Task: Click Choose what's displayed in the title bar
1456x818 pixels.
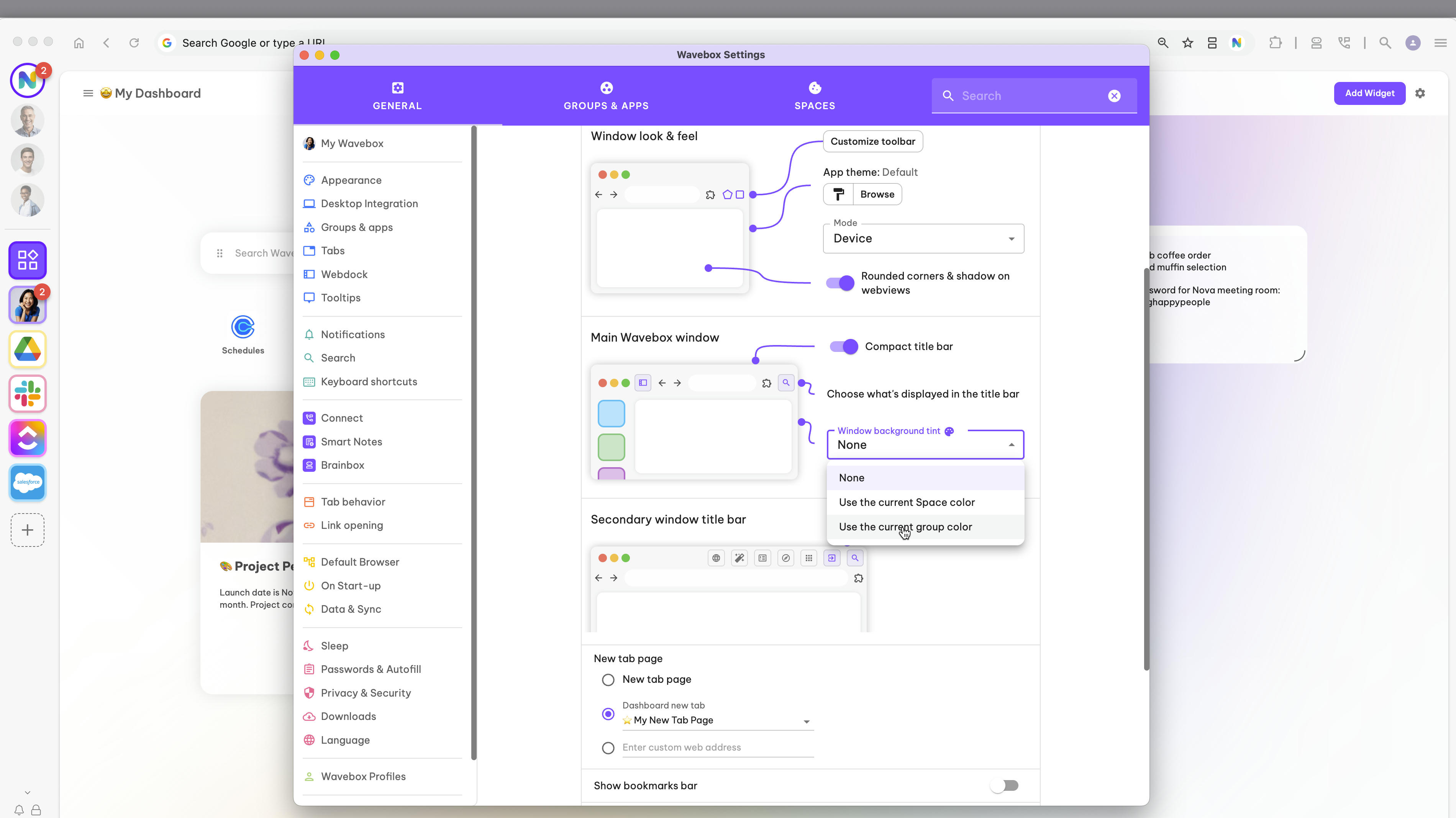Action: [922, 394]
